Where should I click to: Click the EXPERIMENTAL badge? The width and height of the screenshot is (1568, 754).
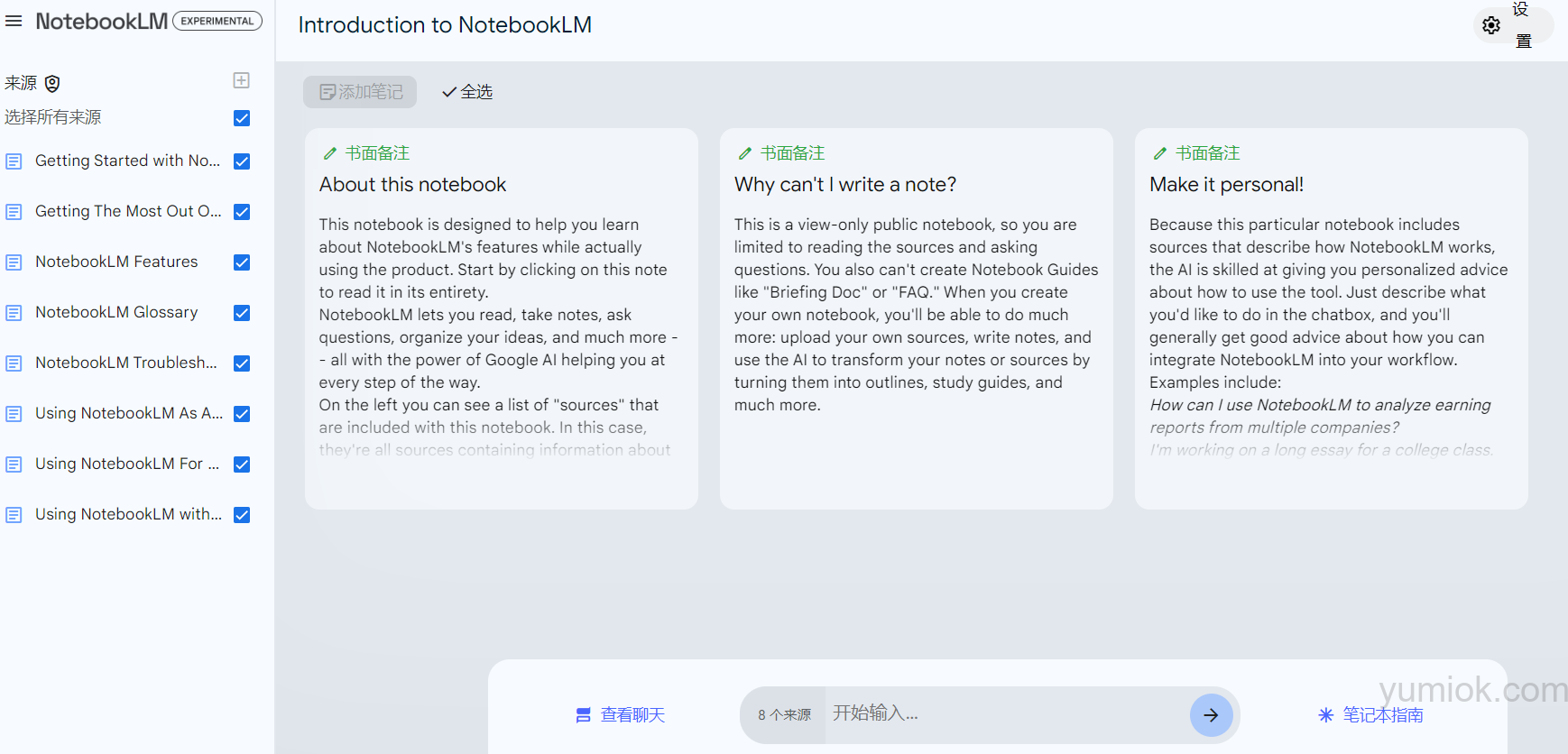[x=217, y=21]
